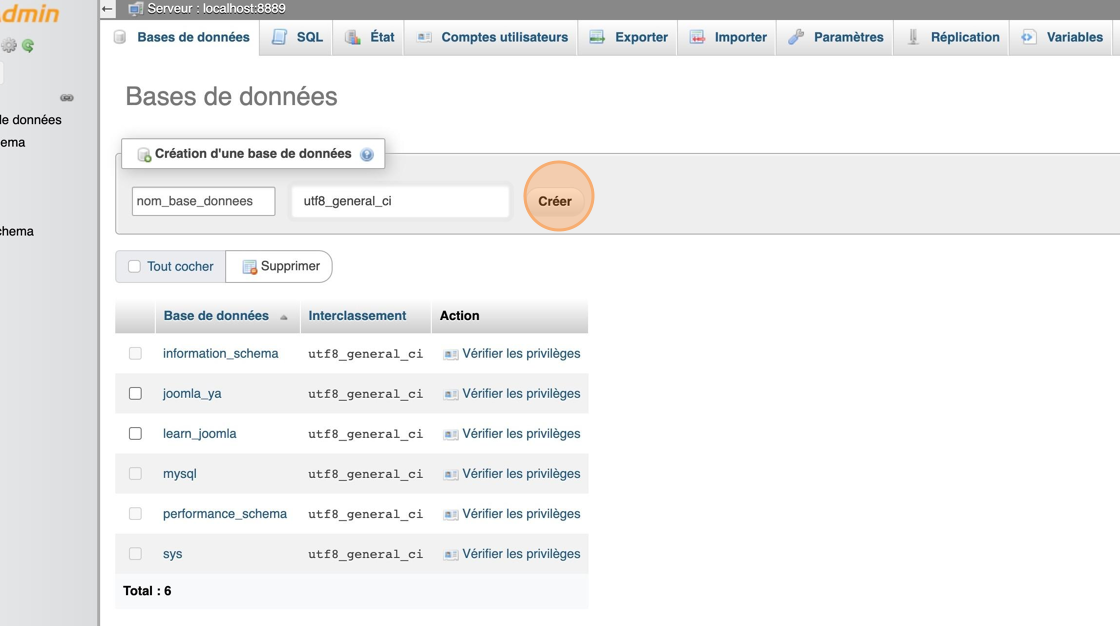Click the nom_base_donnees input field
Viewport: 1120px width, 626px height.
(203, 201)
